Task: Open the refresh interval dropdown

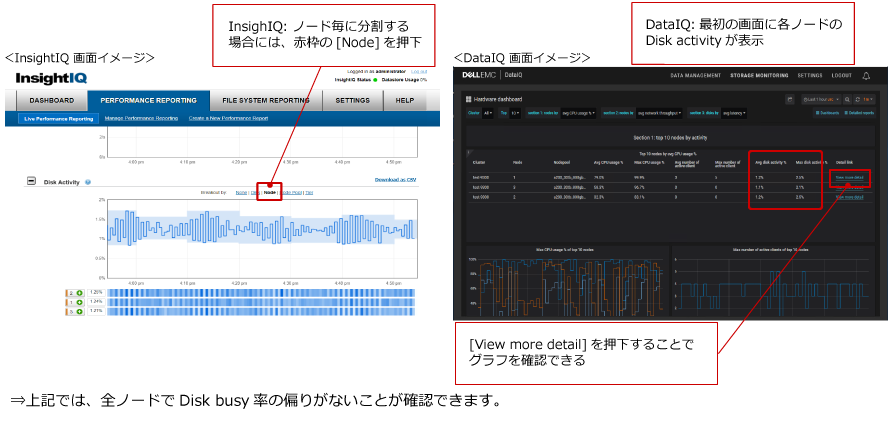Action: tap(867, 99)
